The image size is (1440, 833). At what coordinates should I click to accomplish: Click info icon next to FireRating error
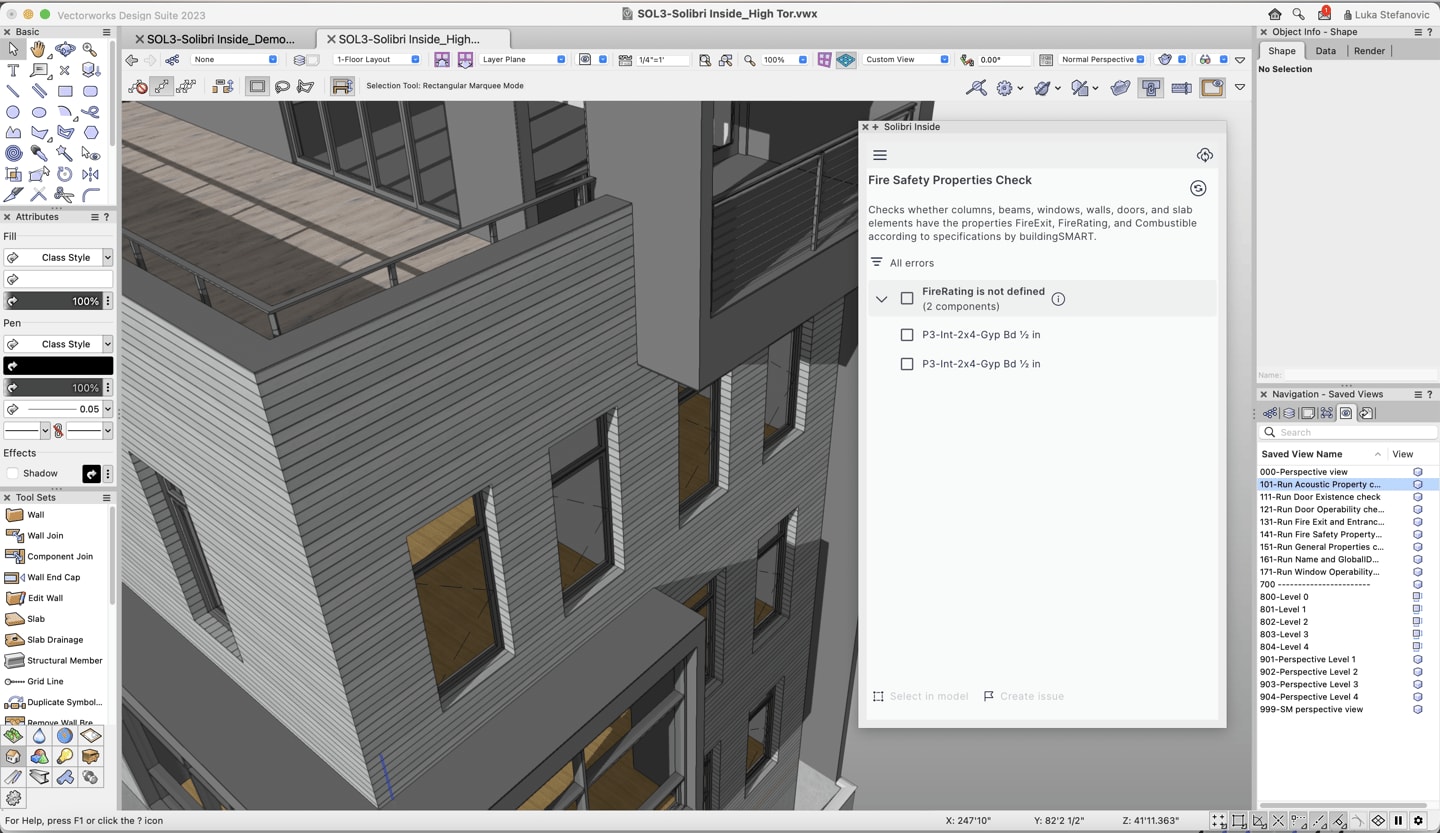[x=1058, y=299]
